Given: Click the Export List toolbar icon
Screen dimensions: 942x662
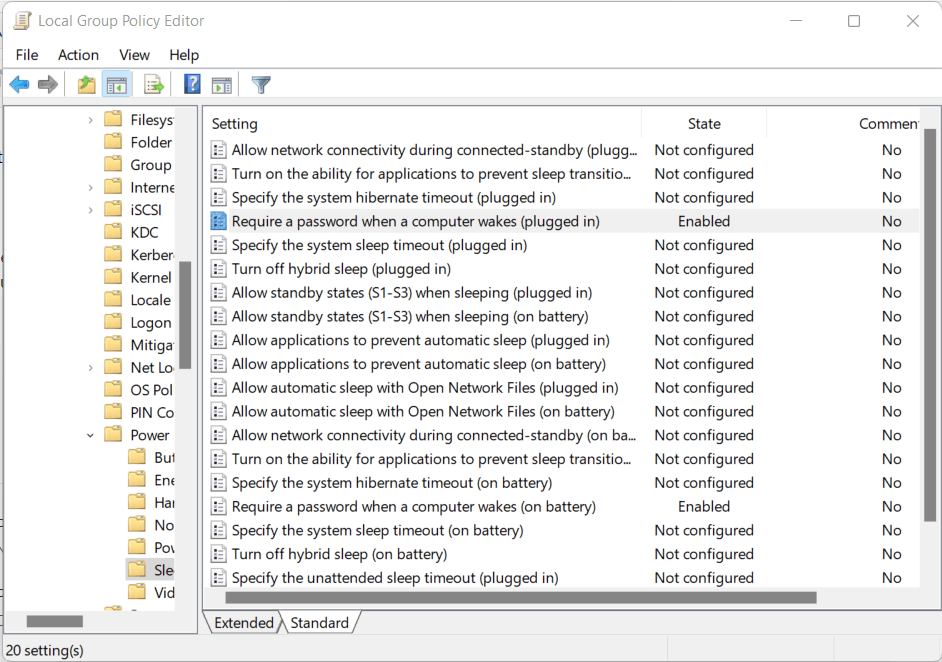Looking at the screenshot, I should pyautogui.click(x=153, y=85).
